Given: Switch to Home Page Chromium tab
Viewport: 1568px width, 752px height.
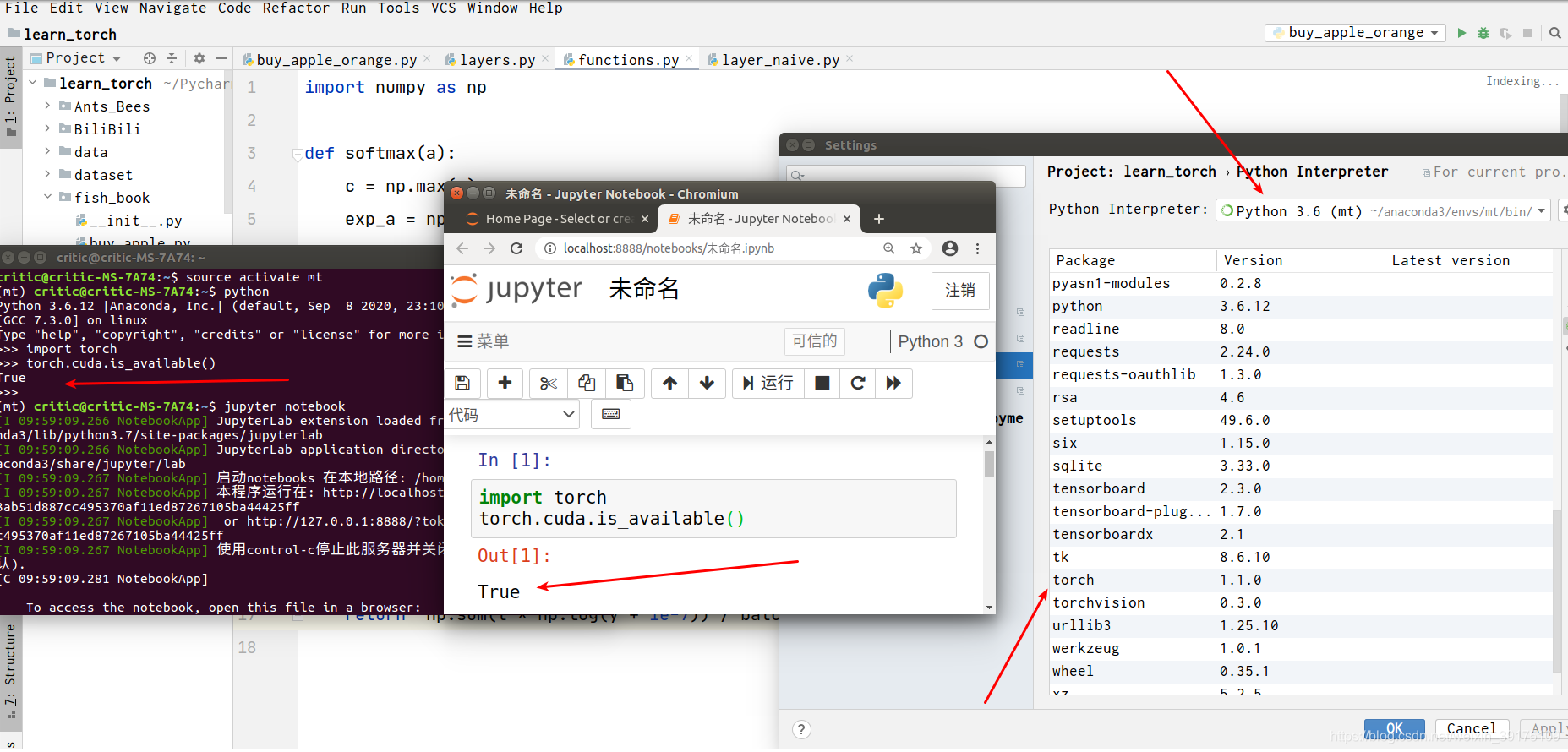Looking at the screenshot, I should (x=557, y=219).
